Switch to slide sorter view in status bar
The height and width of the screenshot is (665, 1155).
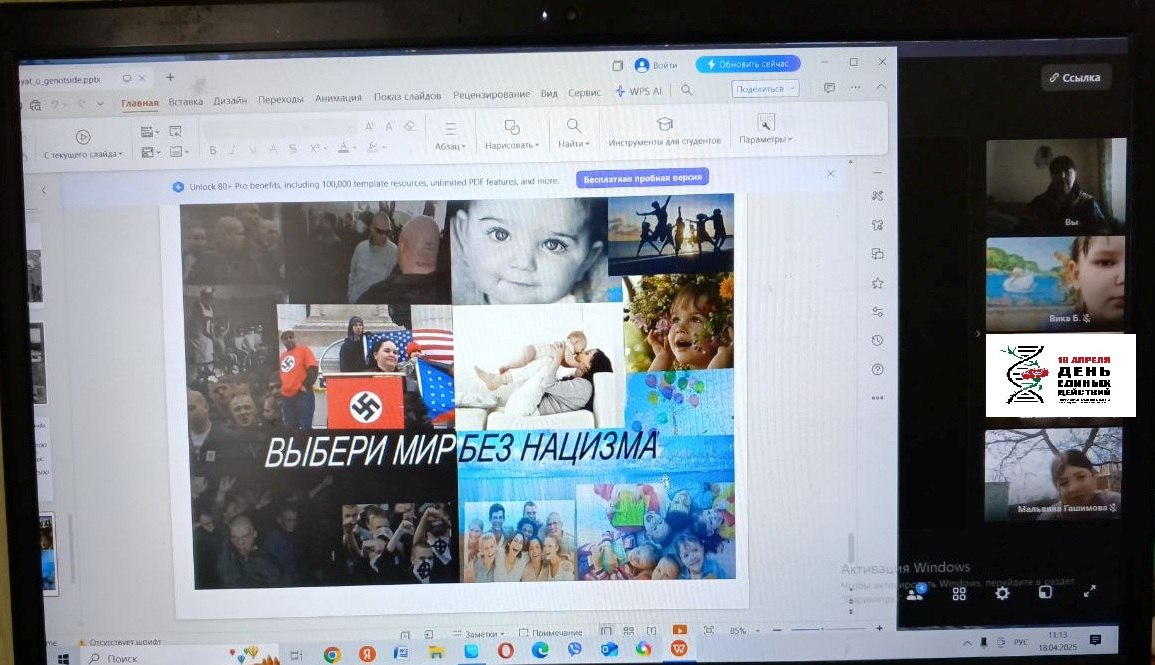coord(628,631)
